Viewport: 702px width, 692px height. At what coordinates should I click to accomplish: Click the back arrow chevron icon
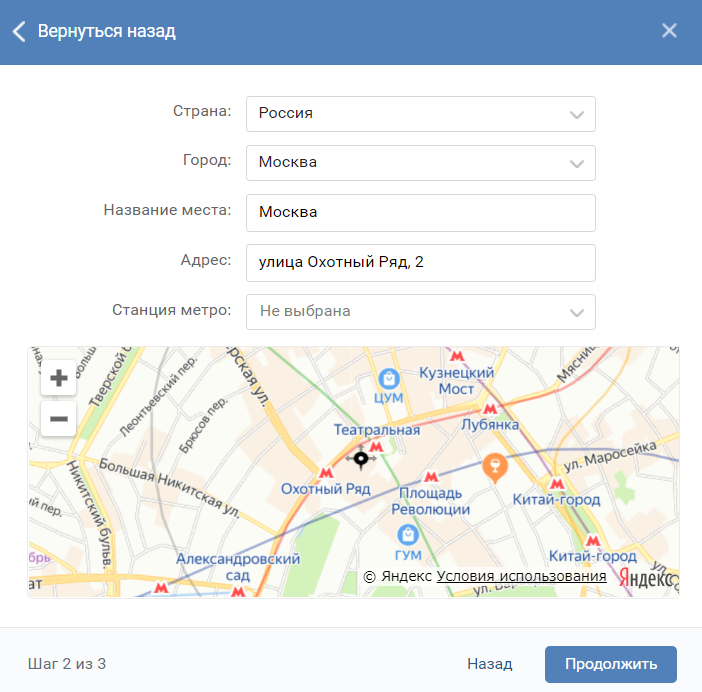click(x=19, y=31)
